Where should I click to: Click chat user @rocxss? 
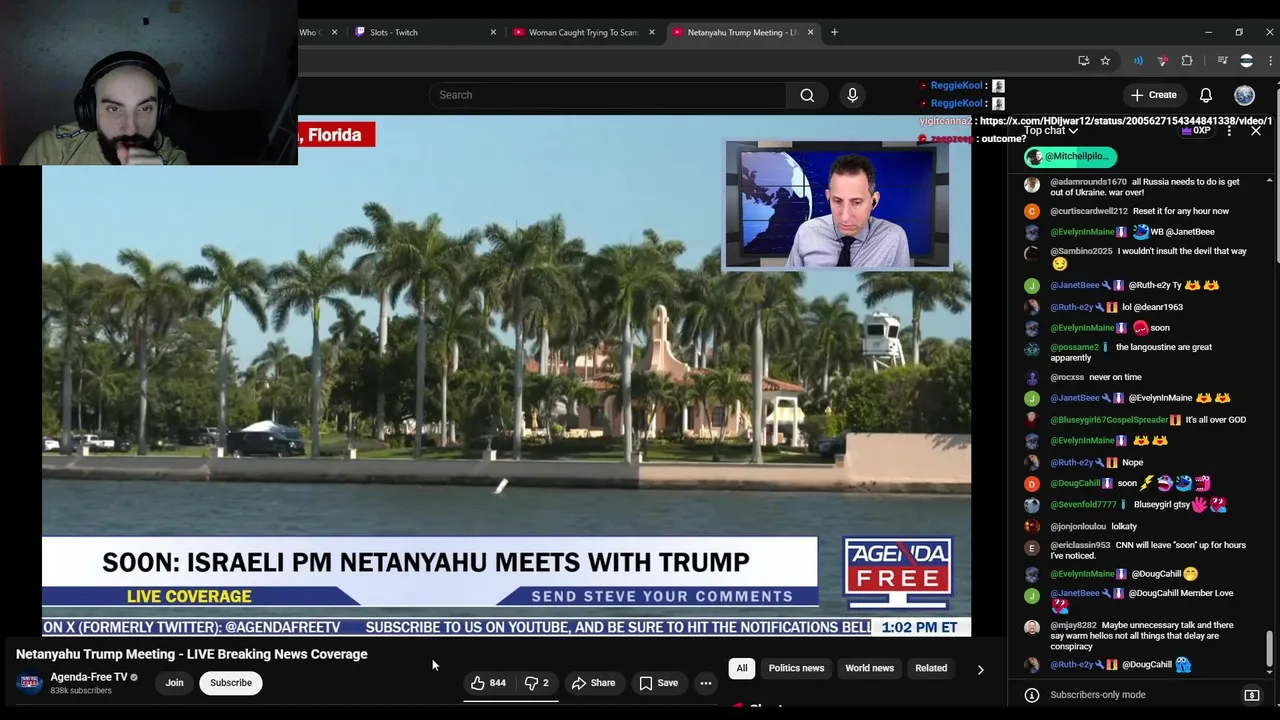pyautogui.click(x=1067, y=377)
